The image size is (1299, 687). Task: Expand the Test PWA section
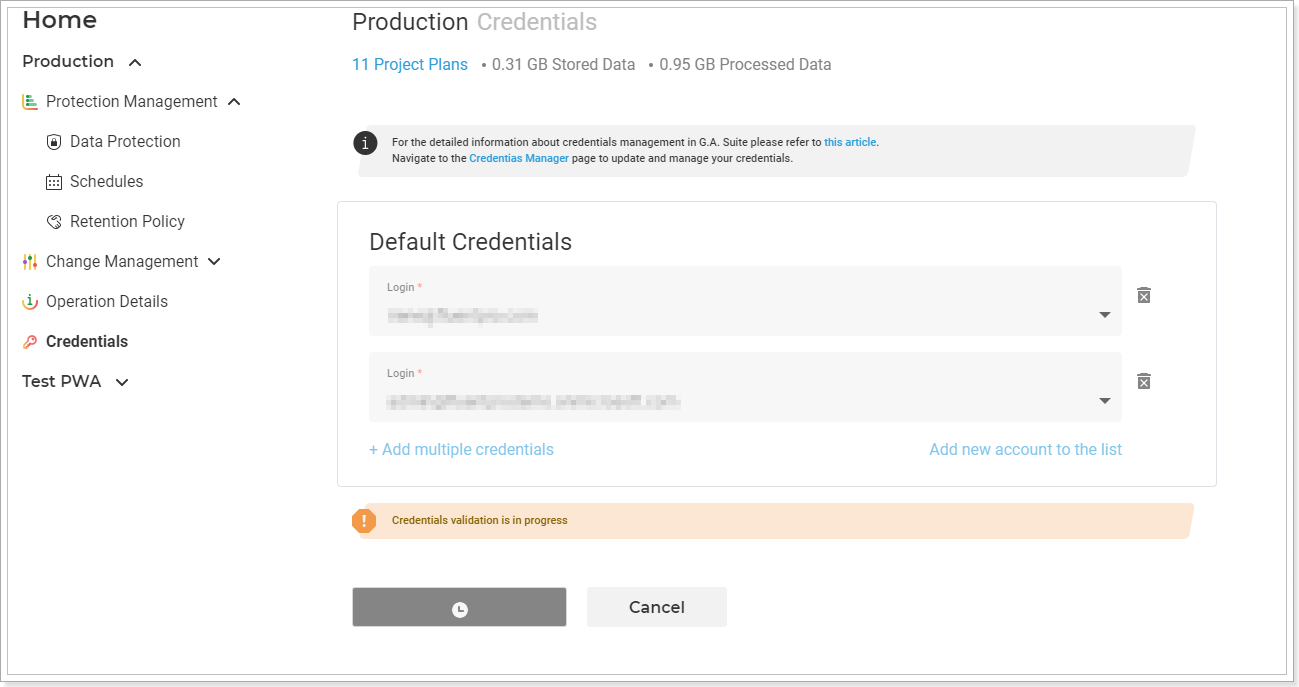point(122,382)
